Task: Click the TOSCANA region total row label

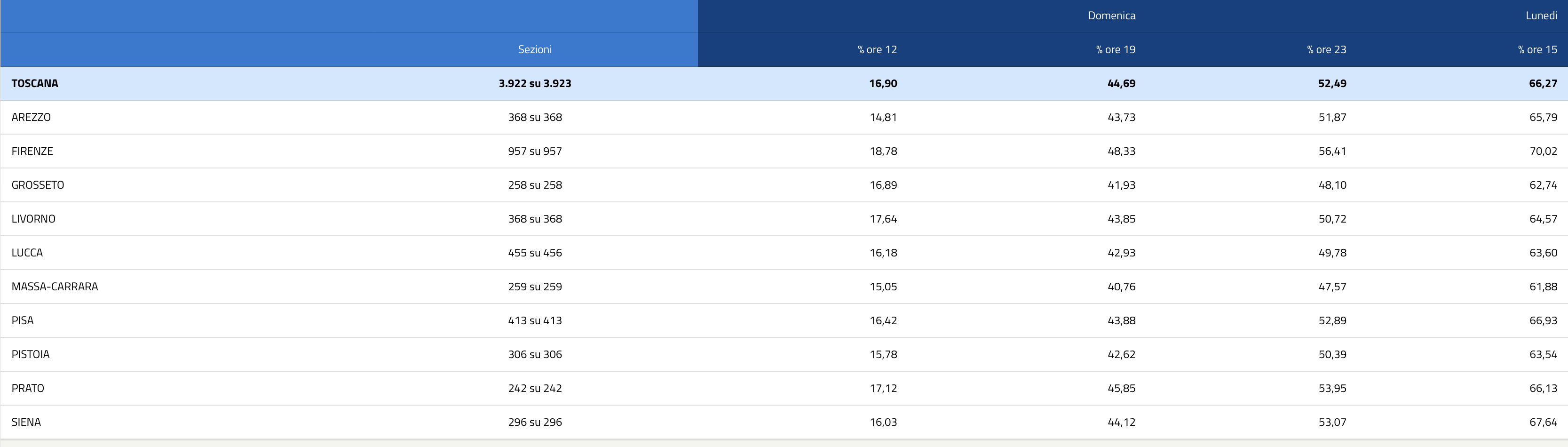Action: [x=35, y=83]
